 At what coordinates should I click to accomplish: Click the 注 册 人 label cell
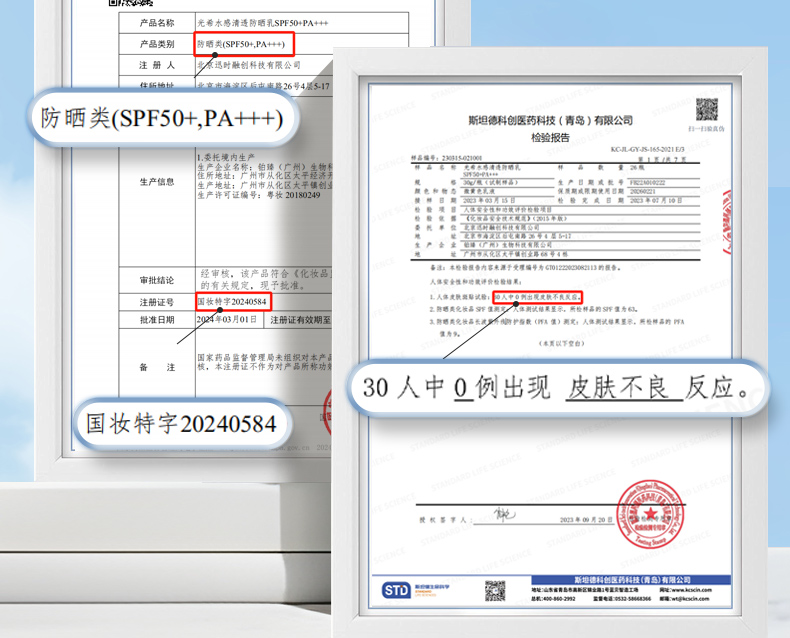click(x=157, y=66)
